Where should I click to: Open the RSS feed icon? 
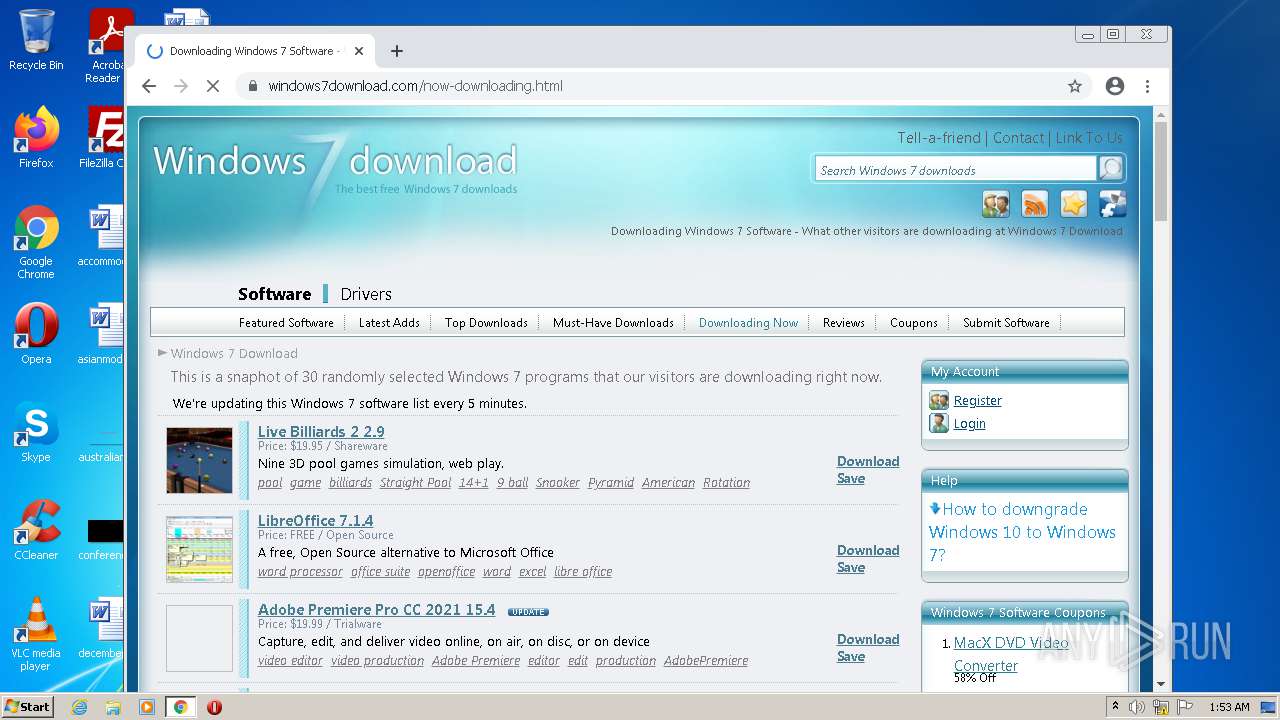click(1035, 204)
